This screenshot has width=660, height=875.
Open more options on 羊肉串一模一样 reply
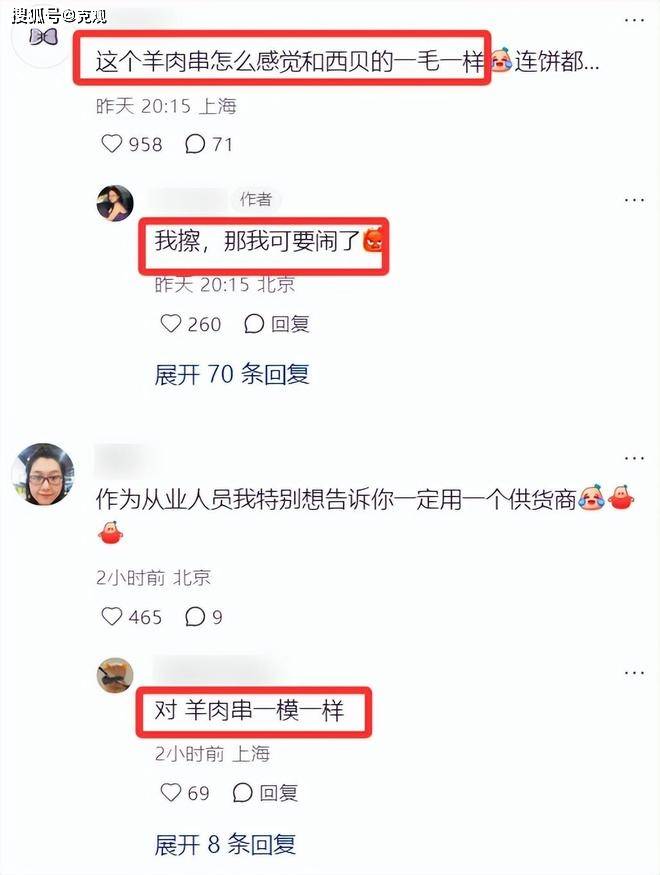[x=634, y=673]
